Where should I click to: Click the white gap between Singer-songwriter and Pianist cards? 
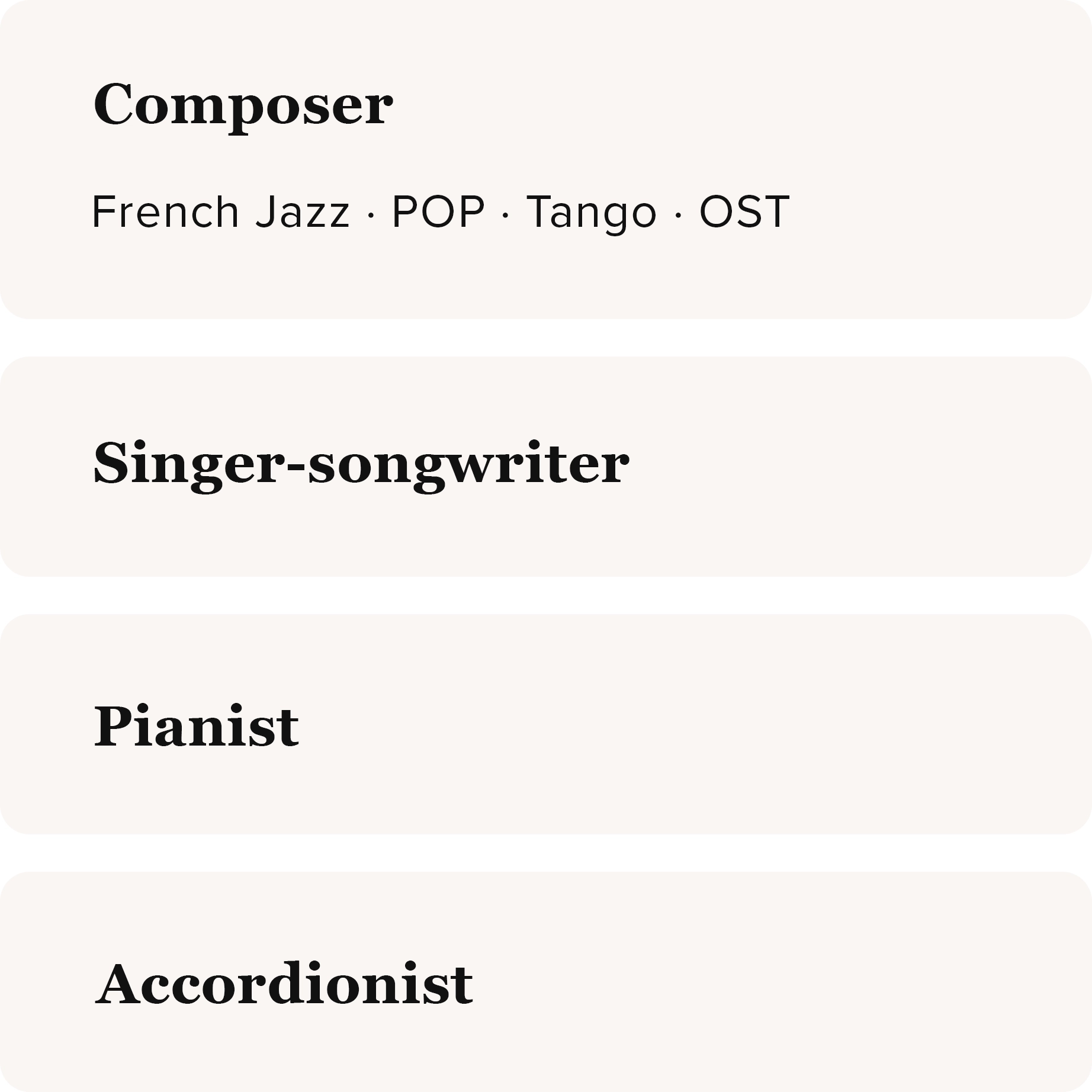546,595
